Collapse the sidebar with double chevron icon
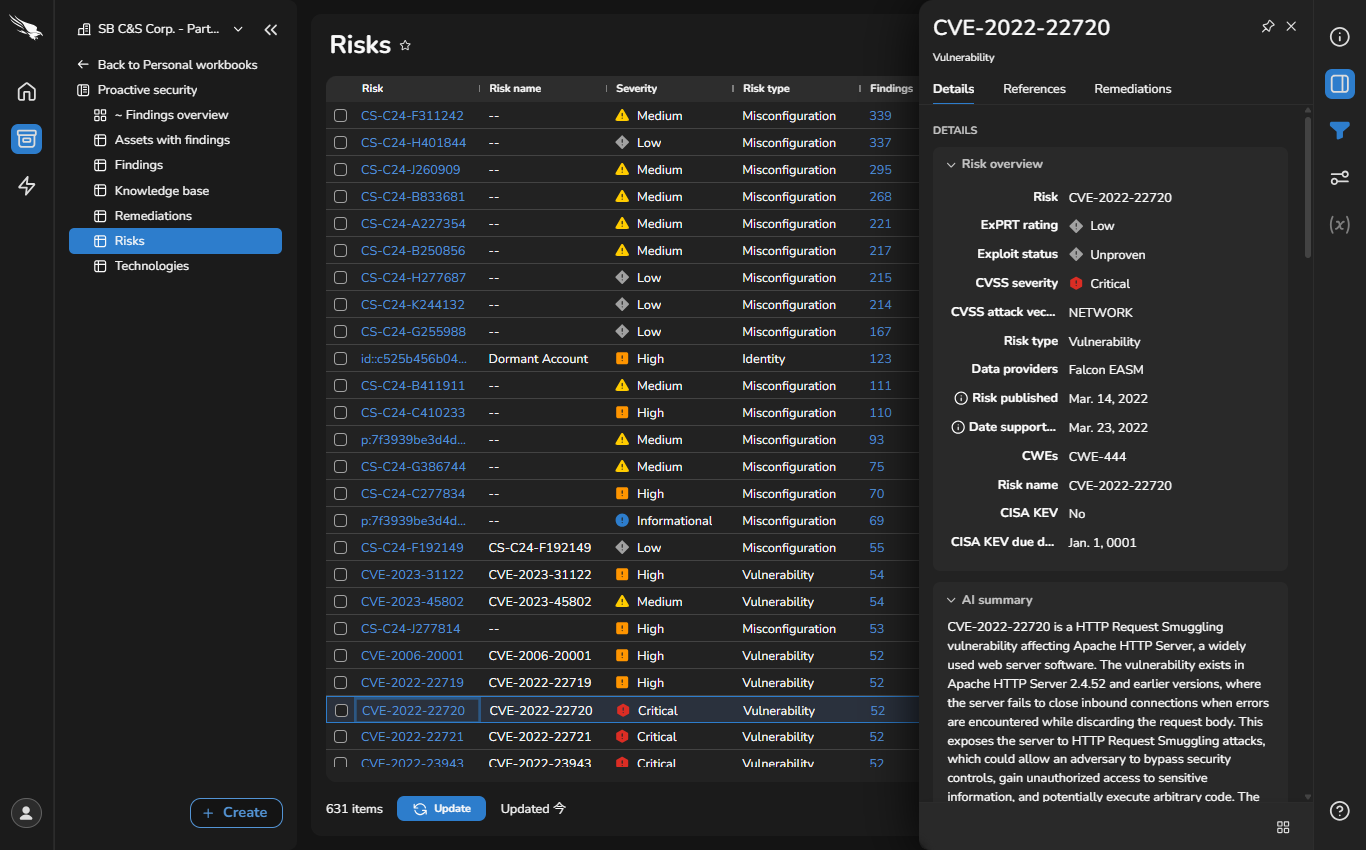This screenshot has width=1366, height=850. 271,30
